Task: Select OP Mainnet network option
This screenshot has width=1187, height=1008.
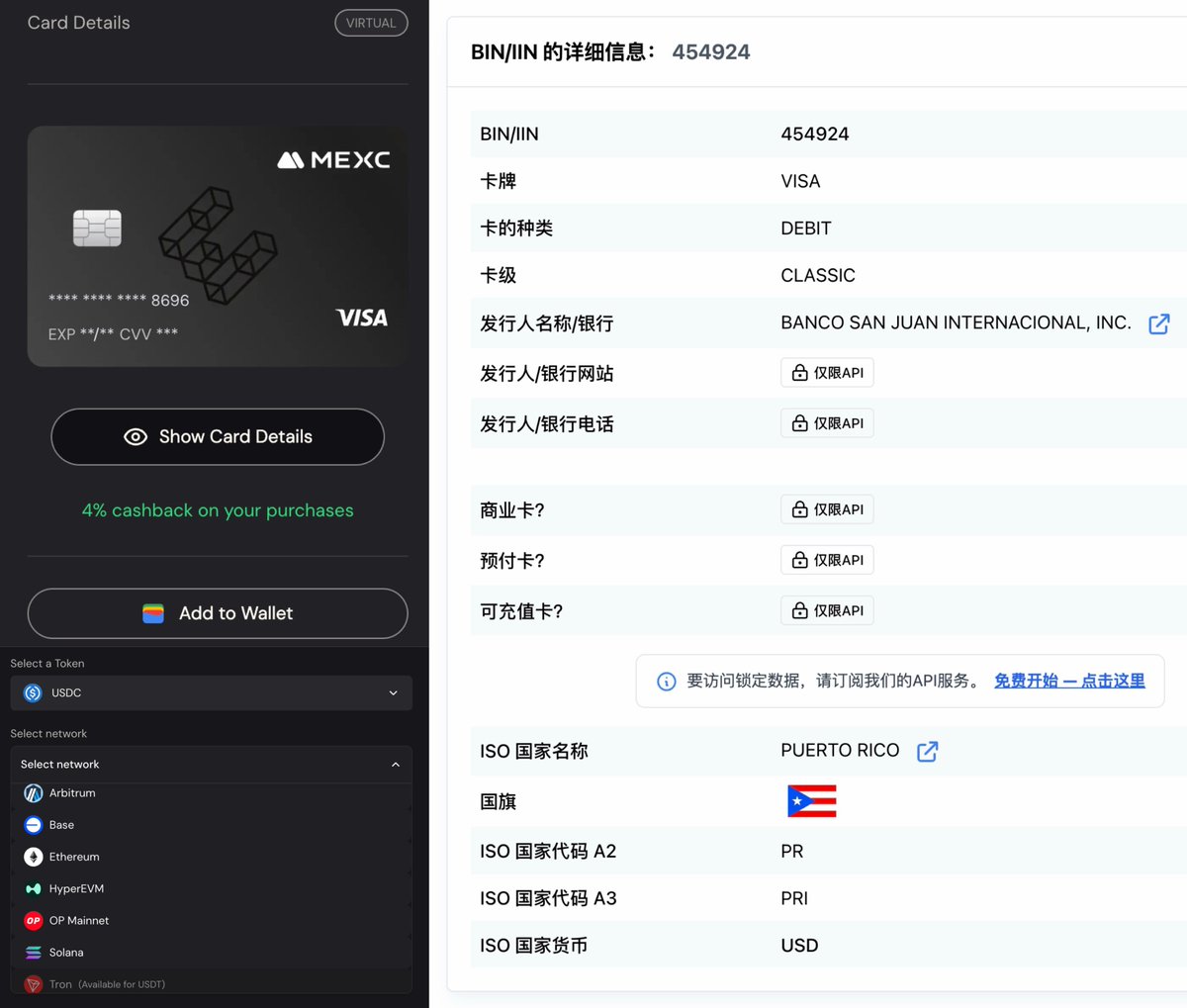Action: (x=211, y=920)
